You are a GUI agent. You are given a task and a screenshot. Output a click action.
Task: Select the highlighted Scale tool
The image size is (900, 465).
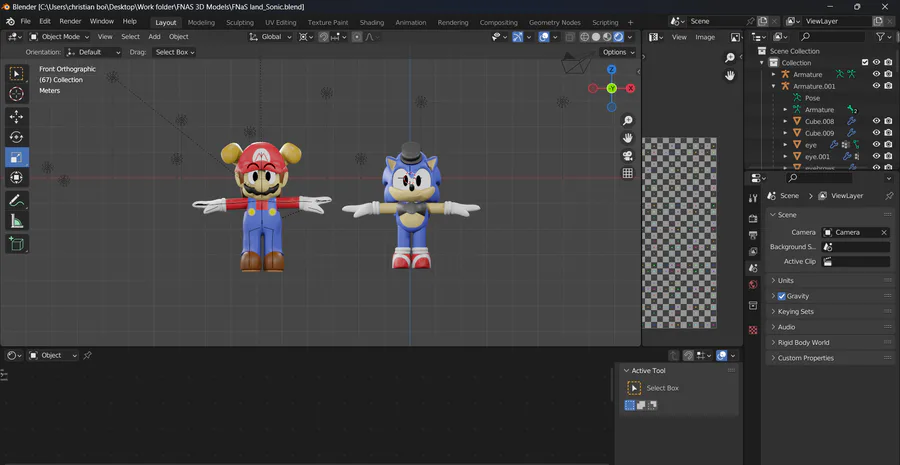coord(17,157)
